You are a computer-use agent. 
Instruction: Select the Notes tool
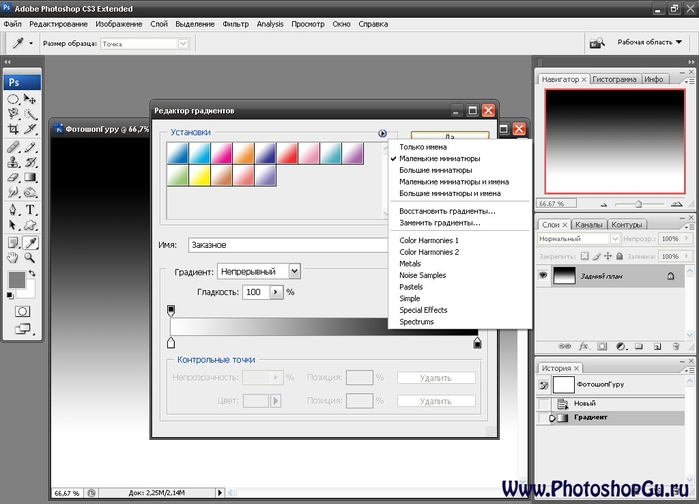tap(13, 243)
